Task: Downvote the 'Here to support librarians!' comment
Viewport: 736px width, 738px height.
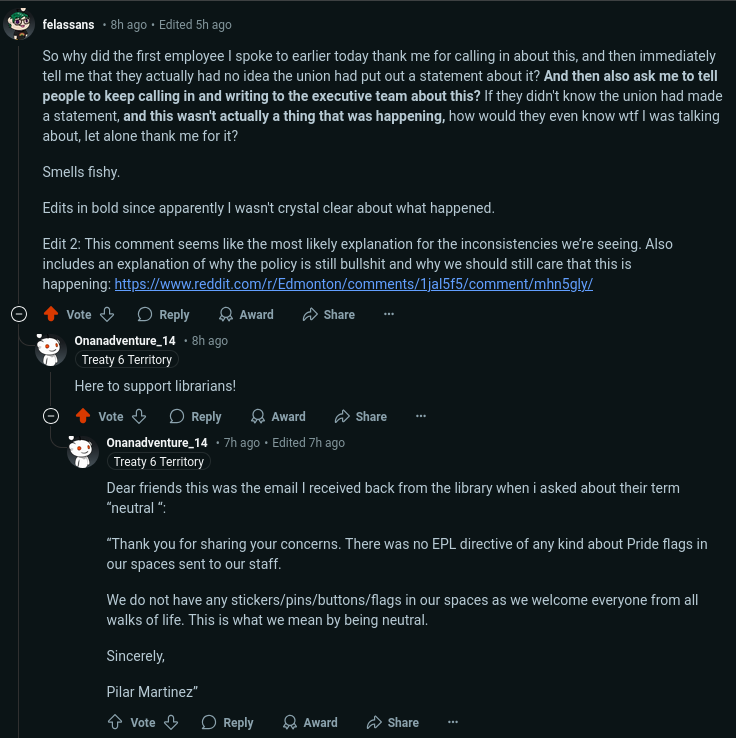Action: [x=139, y=416]
